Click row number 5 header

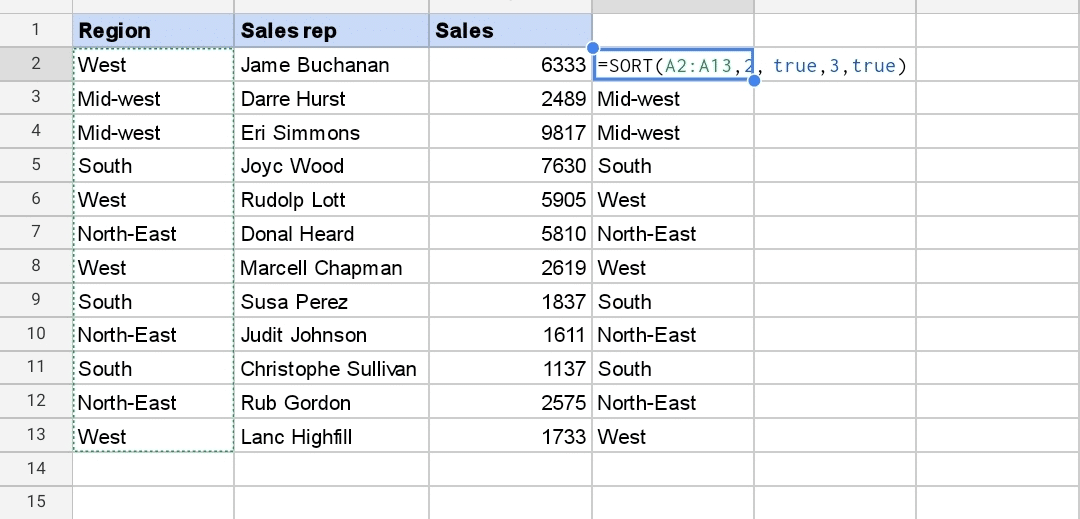36,166
